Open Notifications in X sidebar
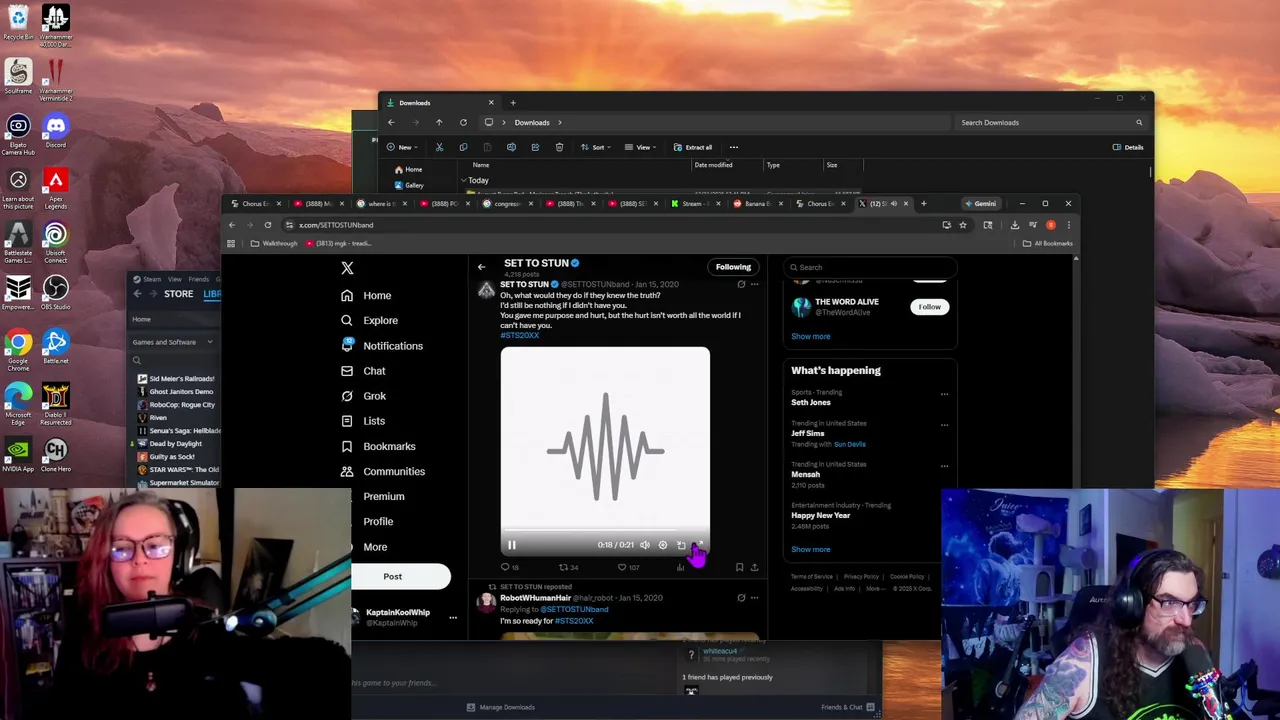 (381, 346)
